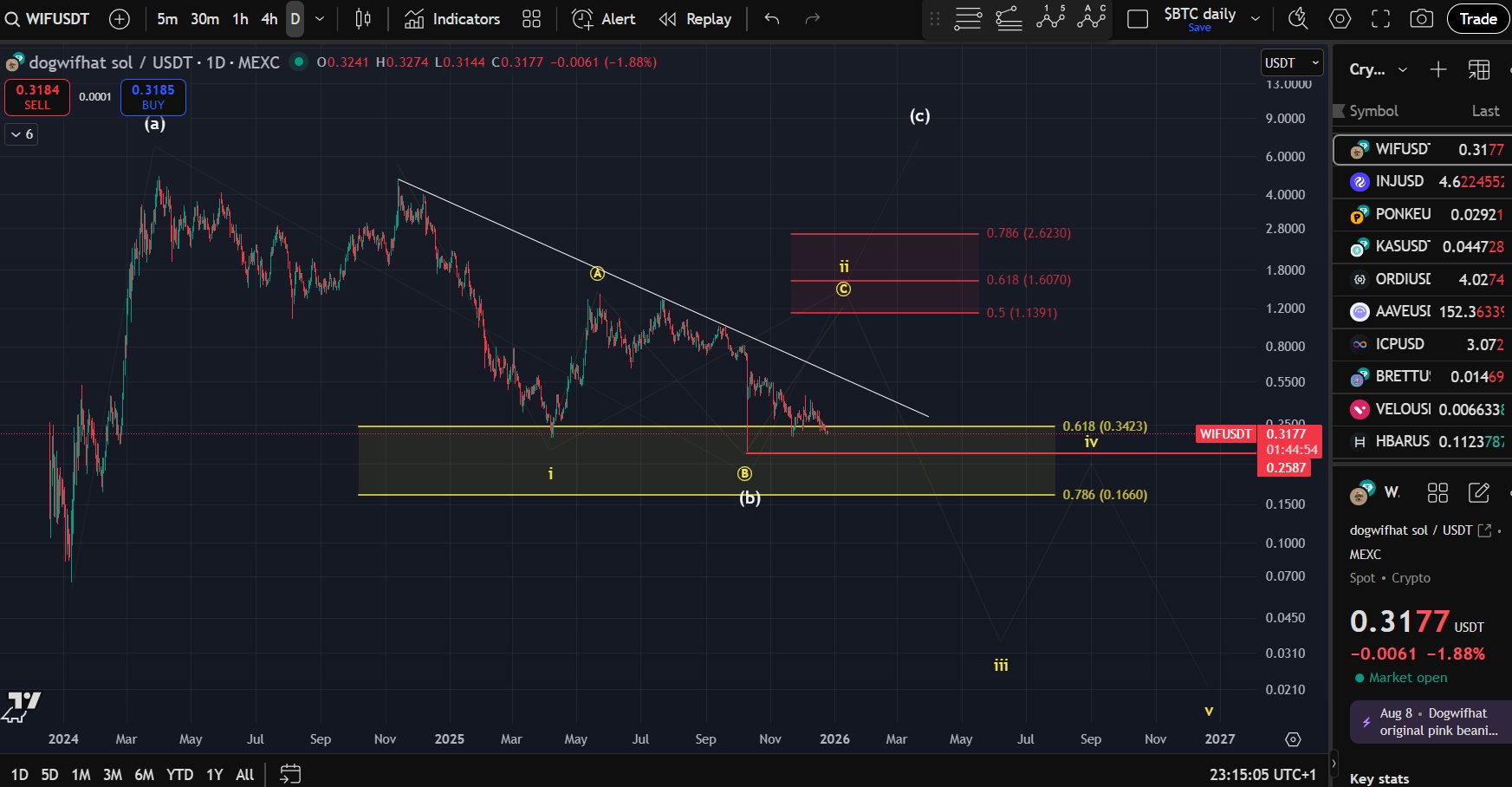Set chart range to 3M

coord(113,775)
